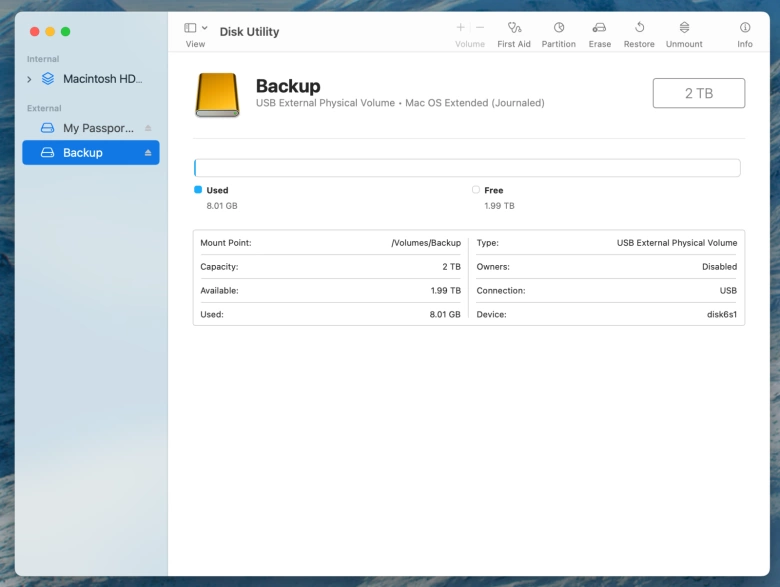
Task: Select Macintosh HD in the sidebar
Action: coord(102,79)
